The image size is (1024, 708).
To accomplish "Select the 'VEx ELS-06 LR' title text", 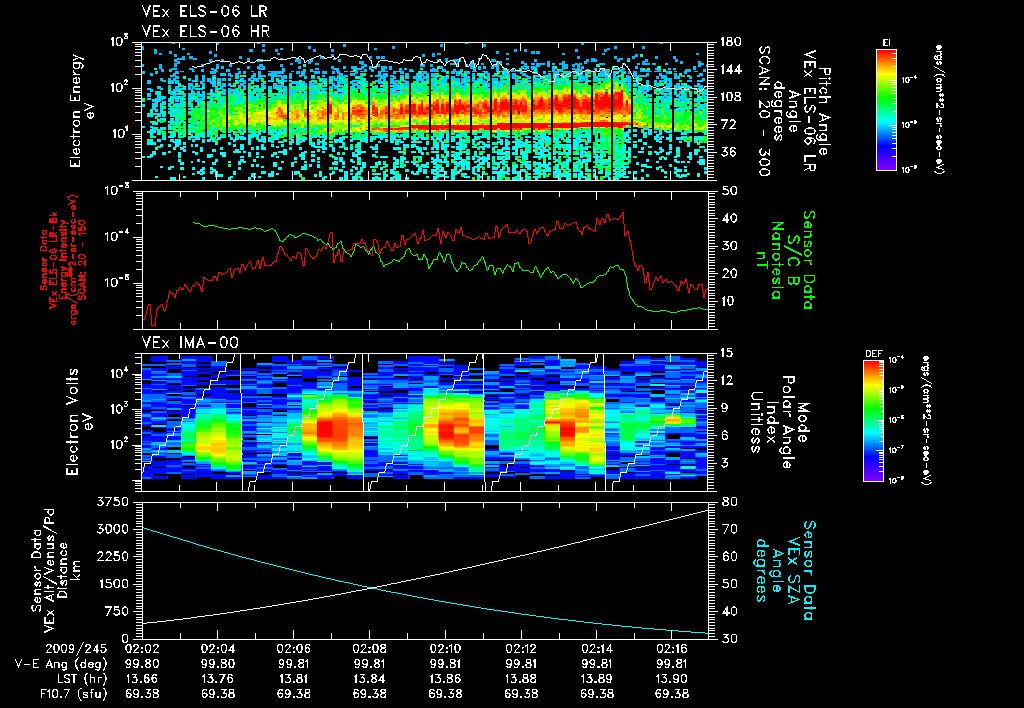I will click(204, 11).
